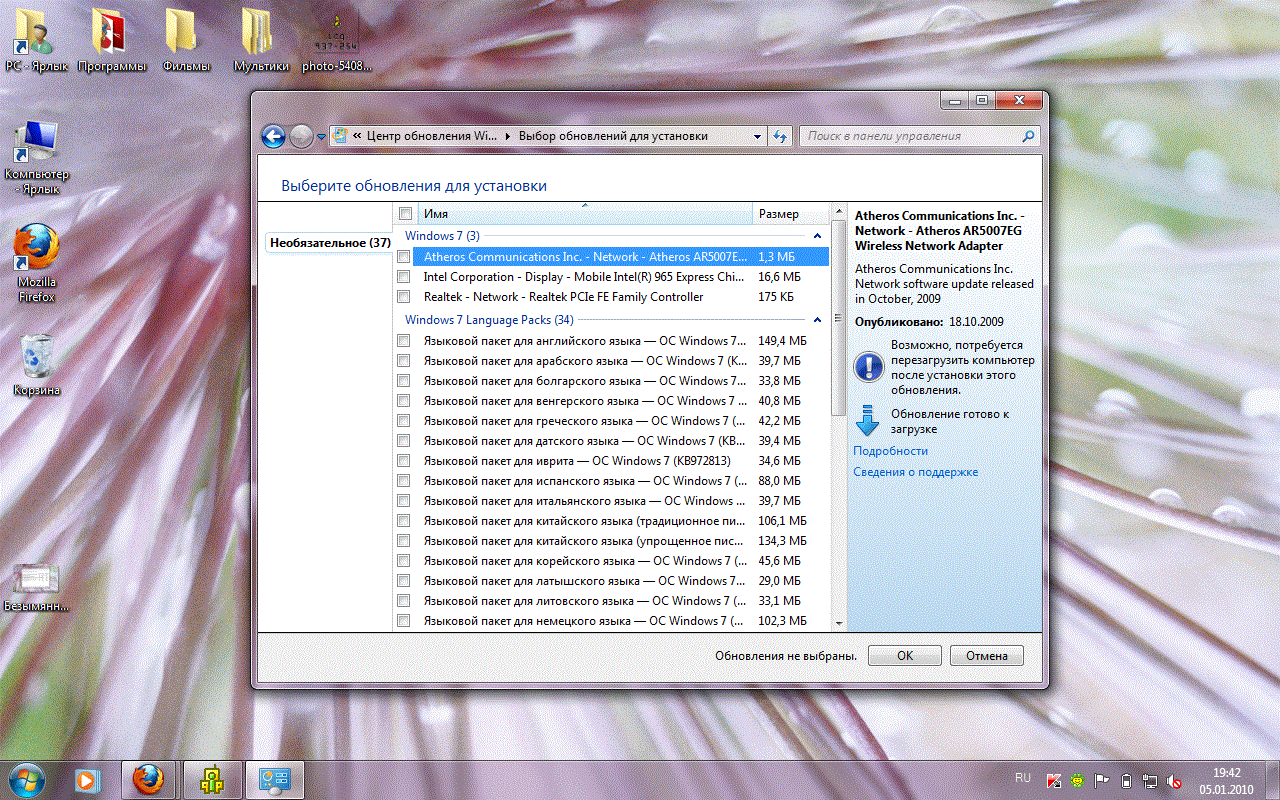
Task: Open the recent pages arrow beside Forward
Action: [x=321, y=136]
